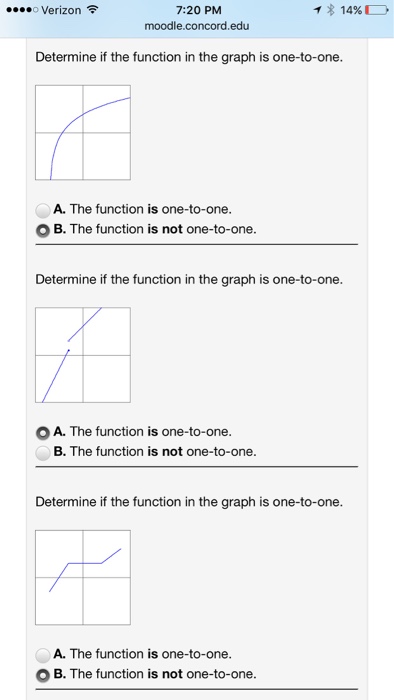
Task: Tap the Wi-Fi status icon
Action: (93, 10)
